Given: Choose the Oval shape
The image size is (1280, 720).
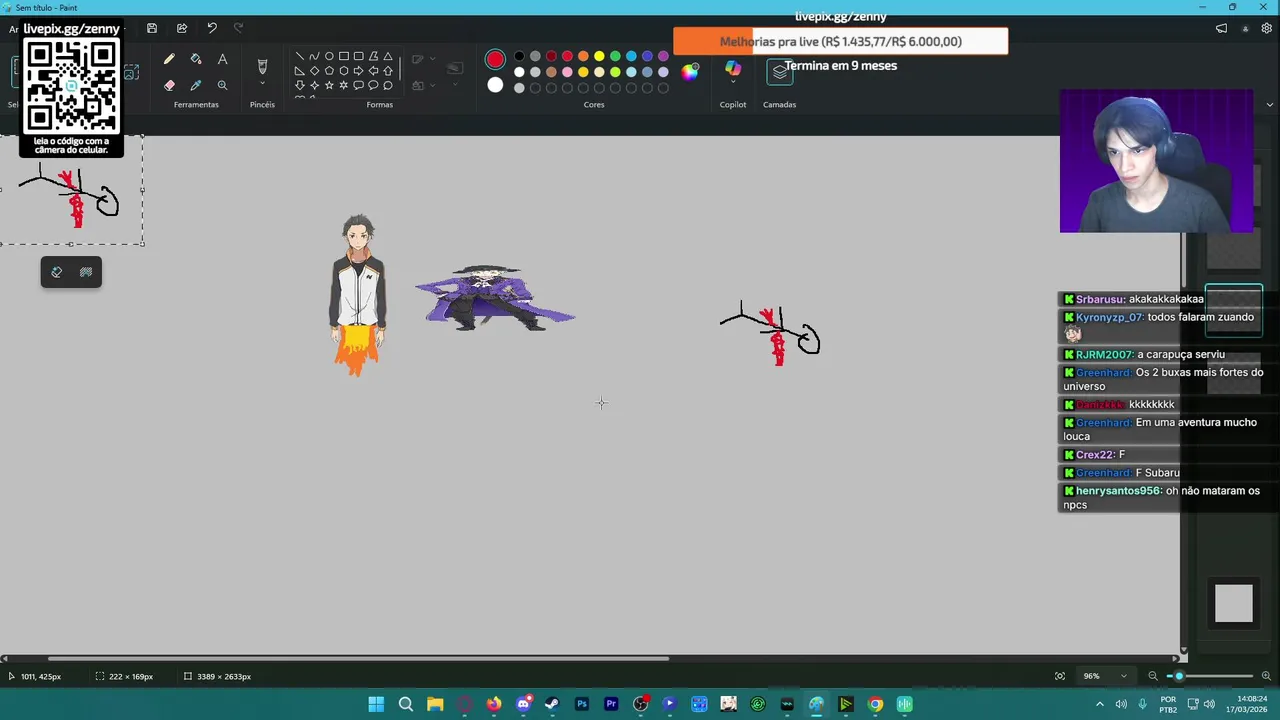Looking at the screenshot, I should [x=329, y=57].
